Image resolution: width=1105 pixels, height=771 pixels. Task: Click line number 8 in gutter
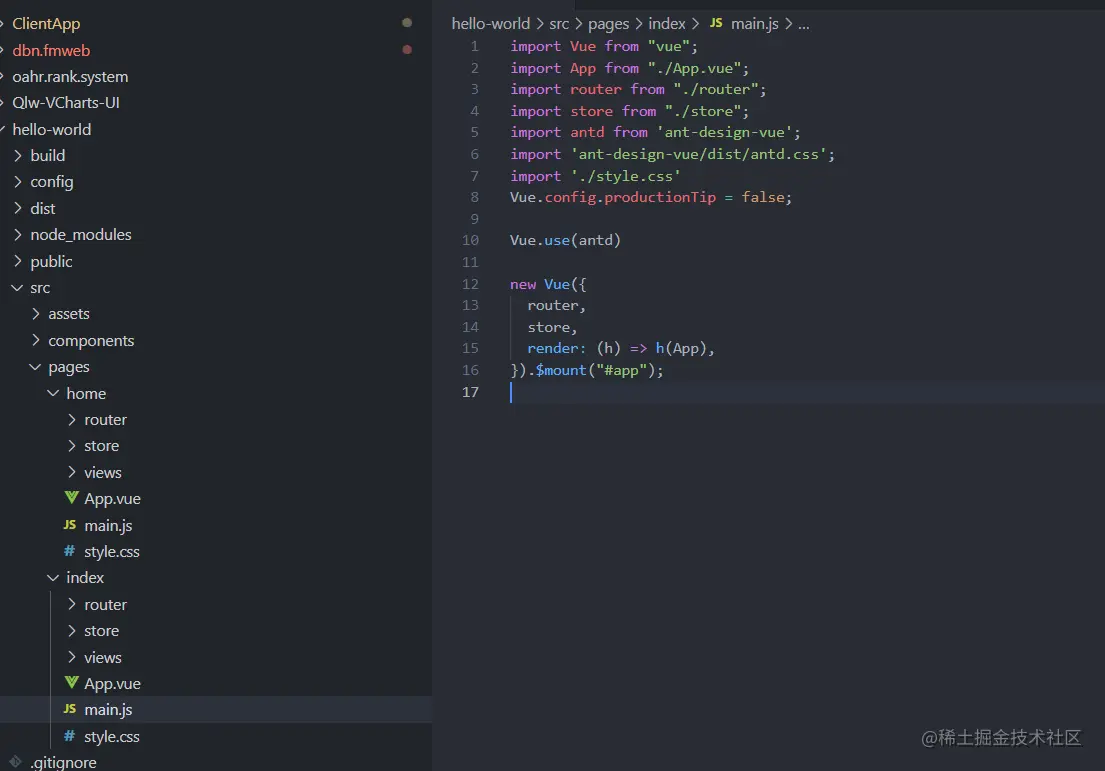coord(474,197)
